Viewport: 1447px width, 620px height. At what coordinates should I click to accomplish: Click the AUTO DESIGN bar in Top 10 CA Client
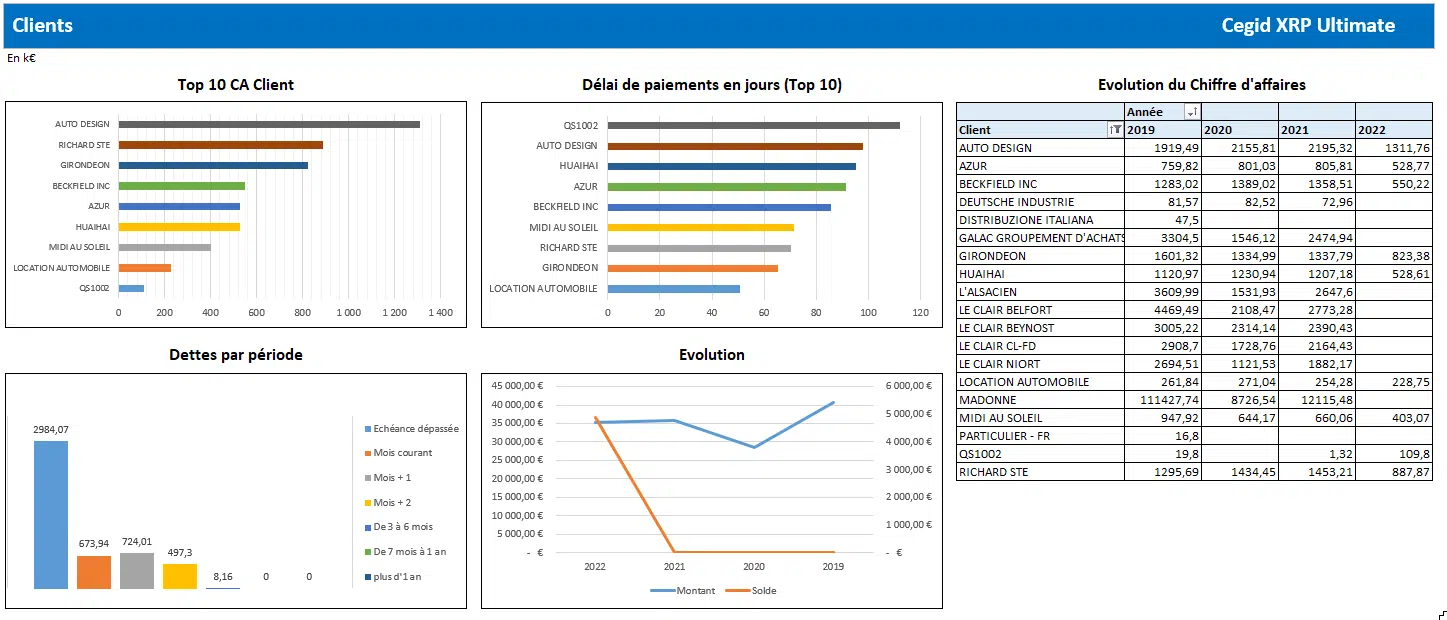click(268, 124)
